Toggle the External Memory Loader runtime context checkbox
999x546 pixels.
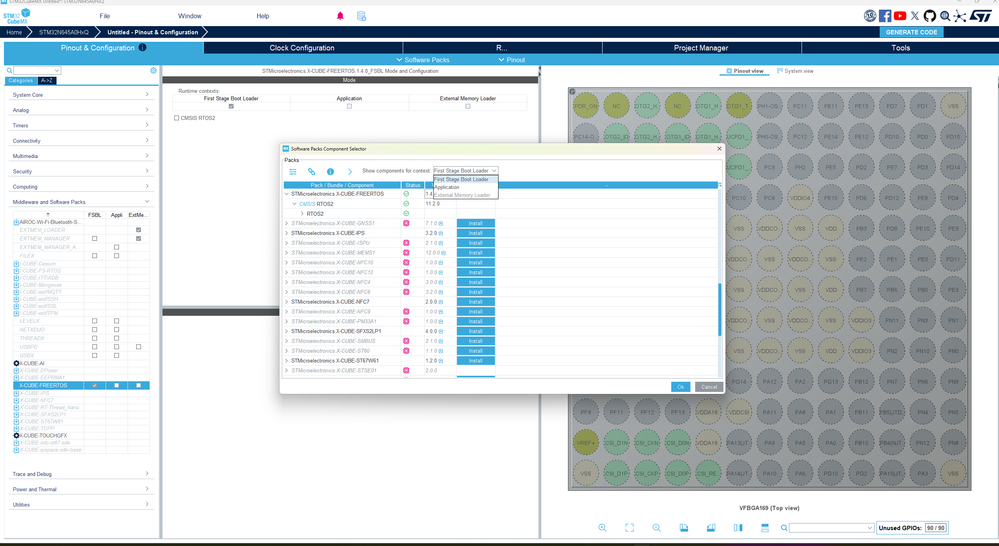tap(468, 106)
